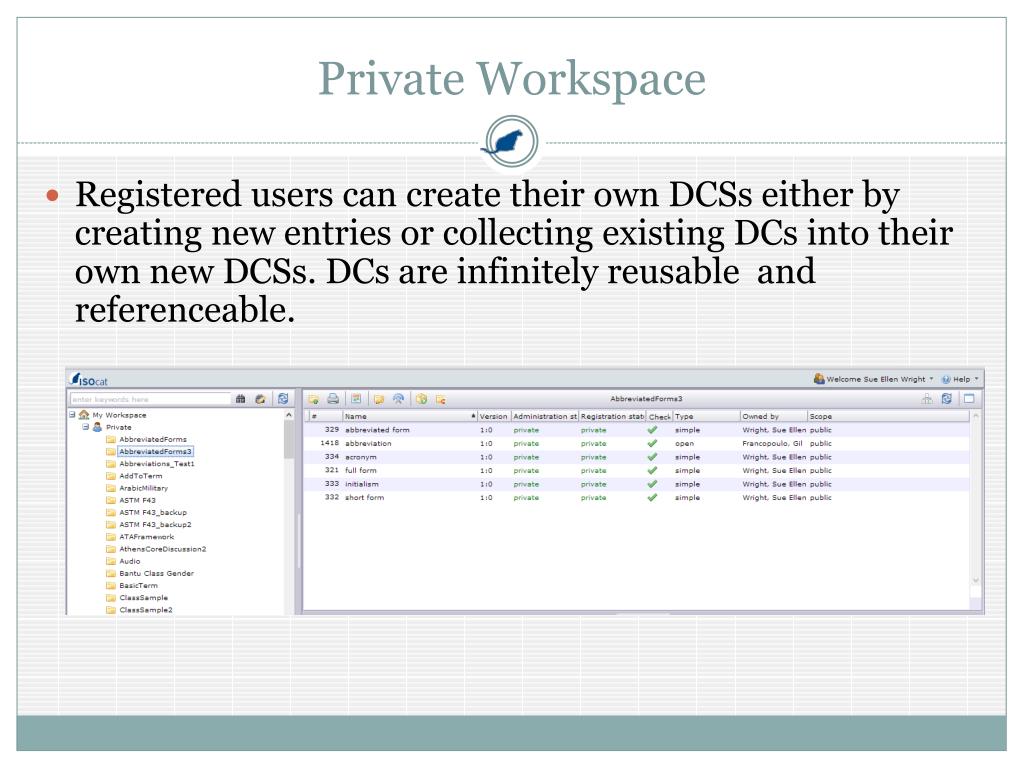1024x768 pixels.
Task: Click the keyword search input field
Action: (150, 399)
